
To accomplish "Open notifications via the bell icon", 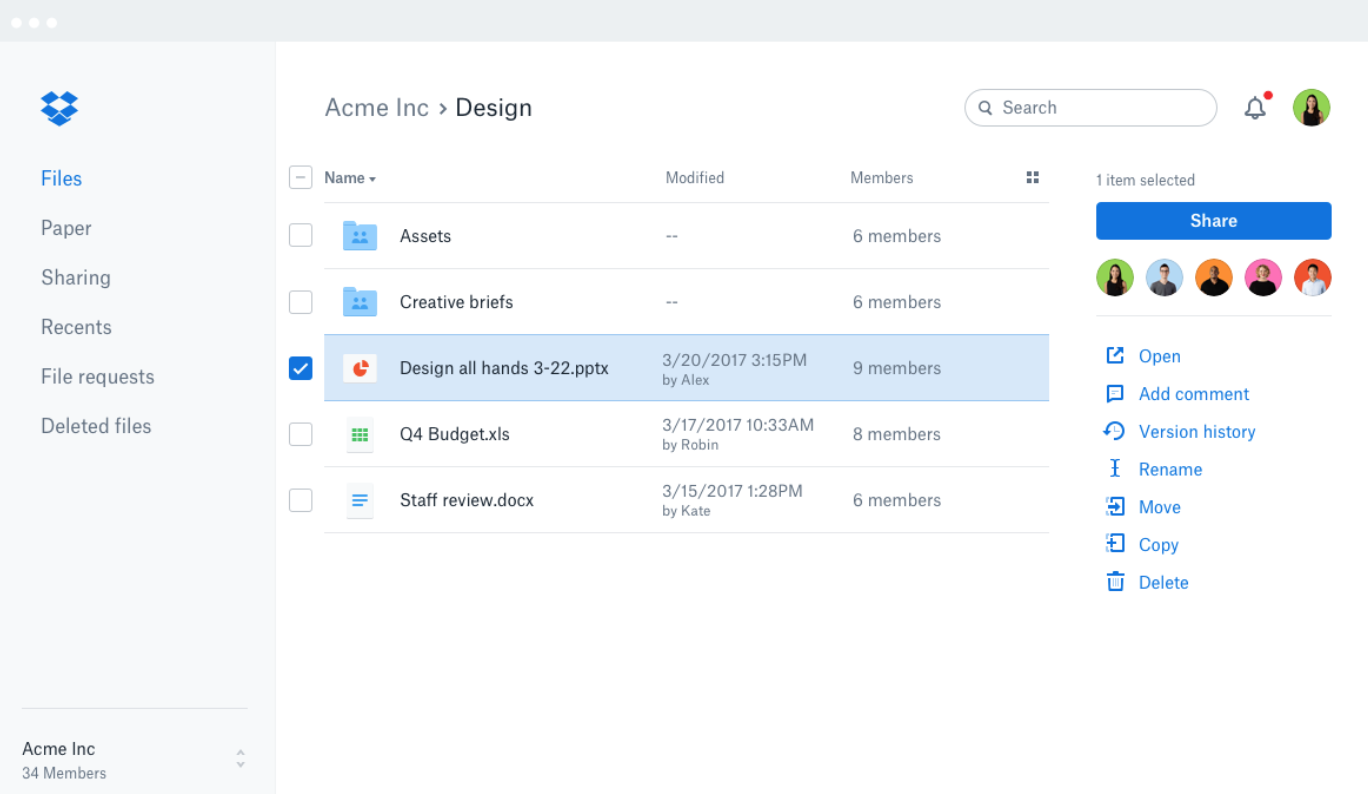I will pos(1256,107).
